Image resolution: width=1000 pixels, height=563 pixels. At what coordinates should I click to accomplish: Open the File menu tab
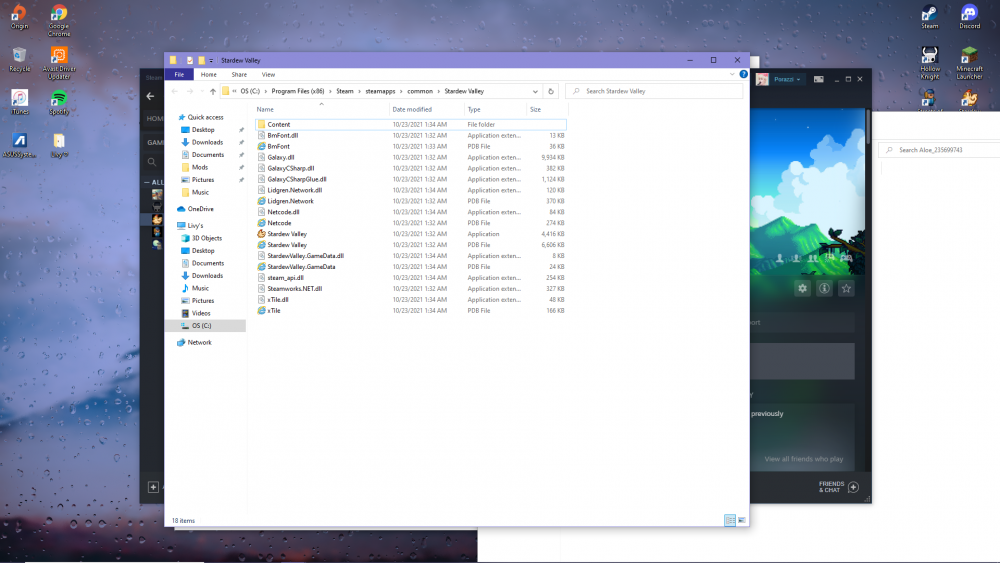[x=179, y=75]
